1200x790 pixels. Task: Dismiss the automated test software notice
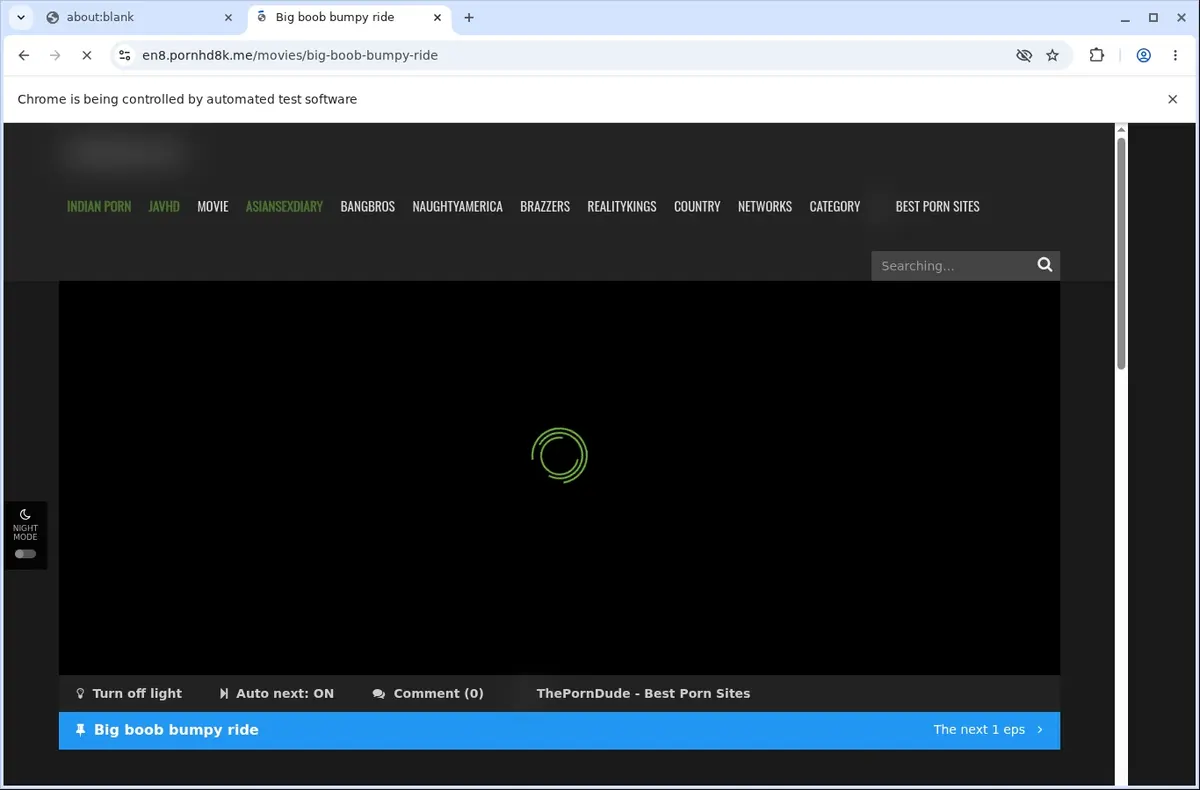pyautogui.click(x=1173, y=99)
